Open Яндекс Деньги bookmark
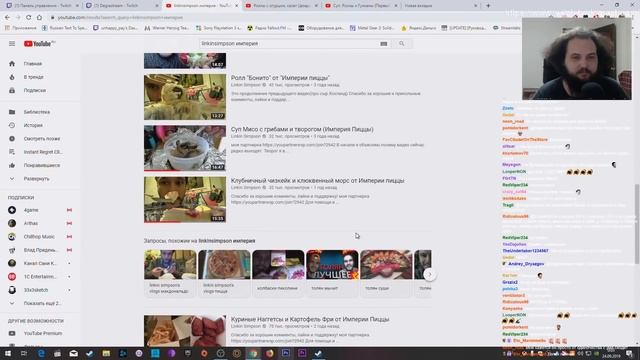Viewport: 640px width, 360px height. click(x=418, y=28)
